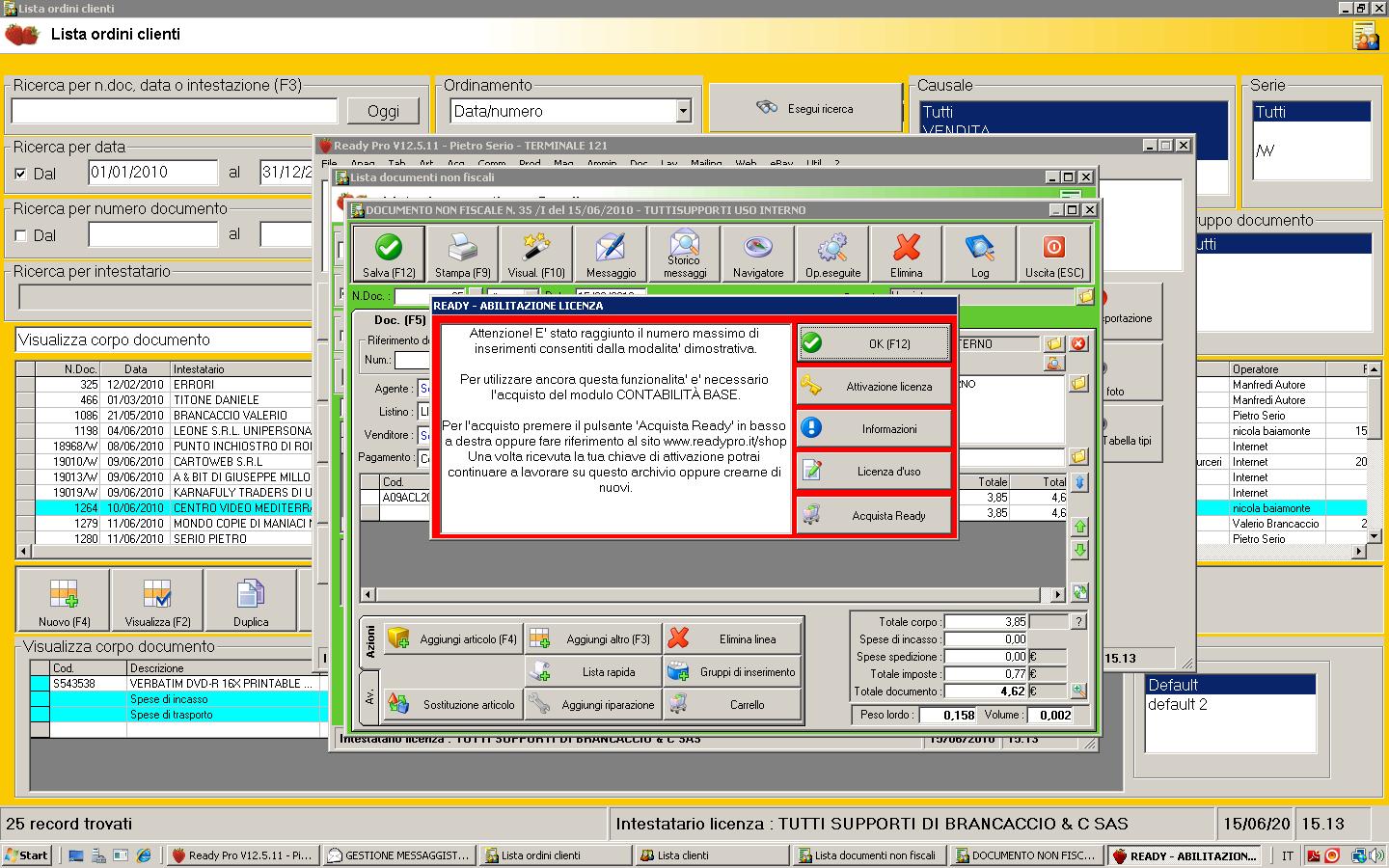Image resolution: width=1389 pixels, height=868 pixels.
Task: Click the blue up-down arrow beside the grid
Action: [1080, 482]
